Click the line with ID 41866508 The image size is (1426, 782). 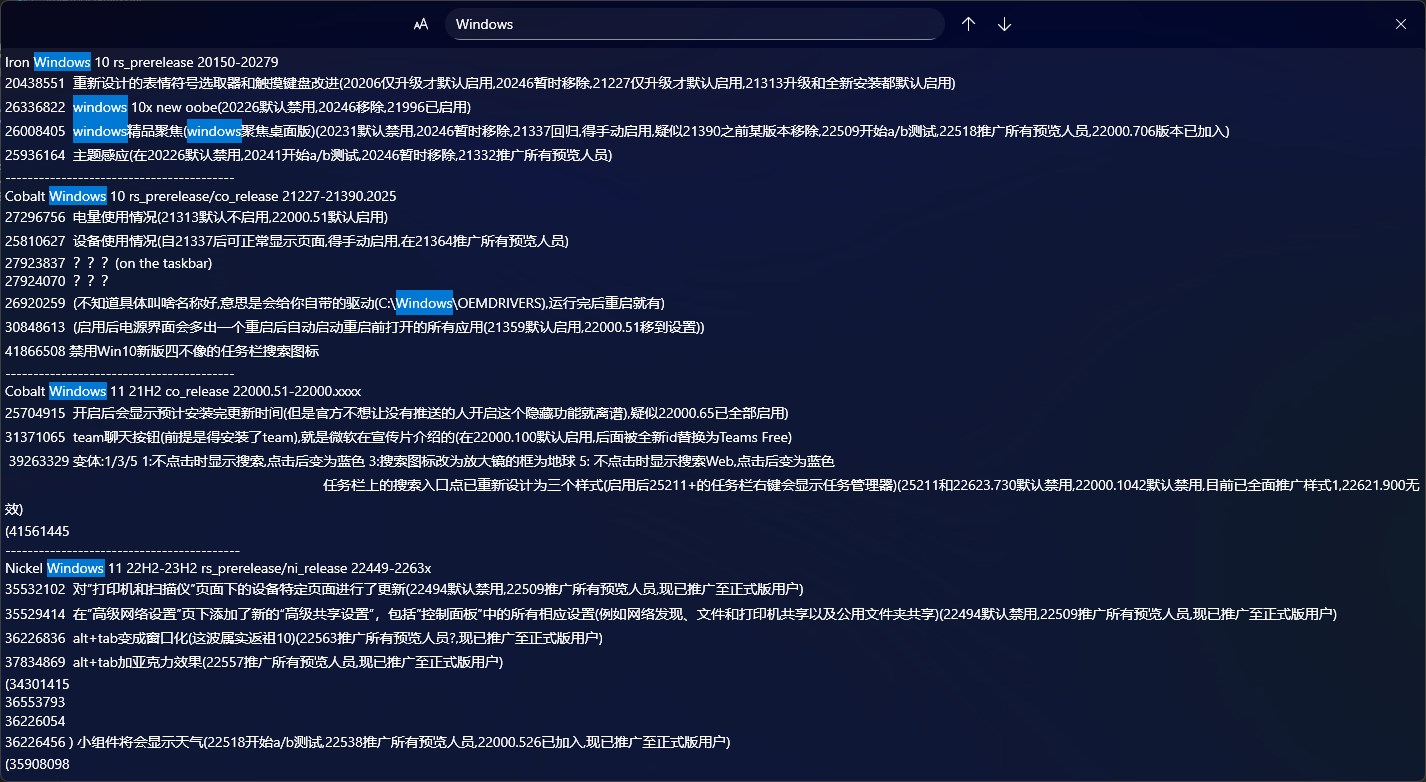162,351
